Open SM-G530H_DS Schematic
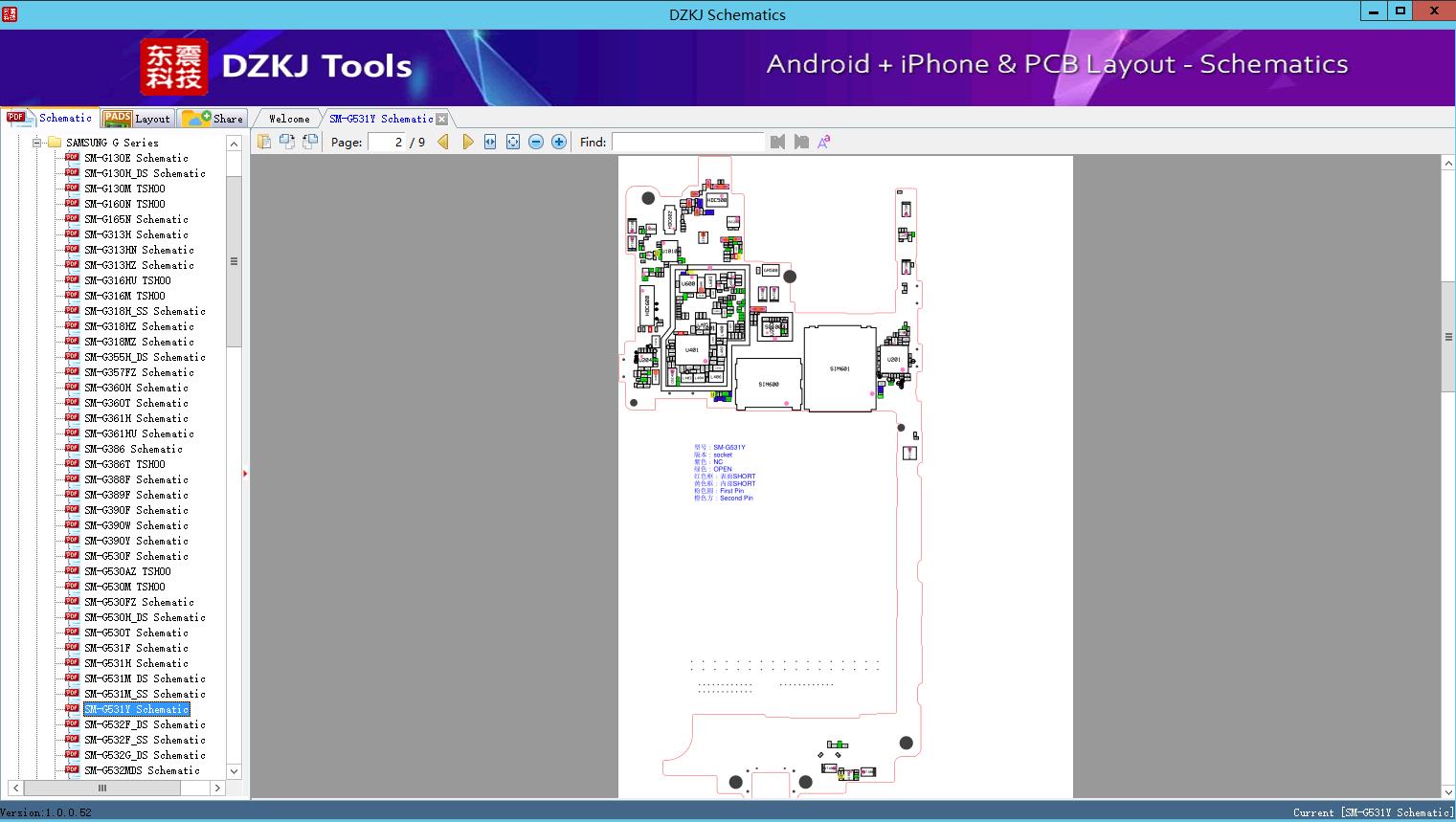This screenshot has width=1456, height=822. (x=145, y=617)
